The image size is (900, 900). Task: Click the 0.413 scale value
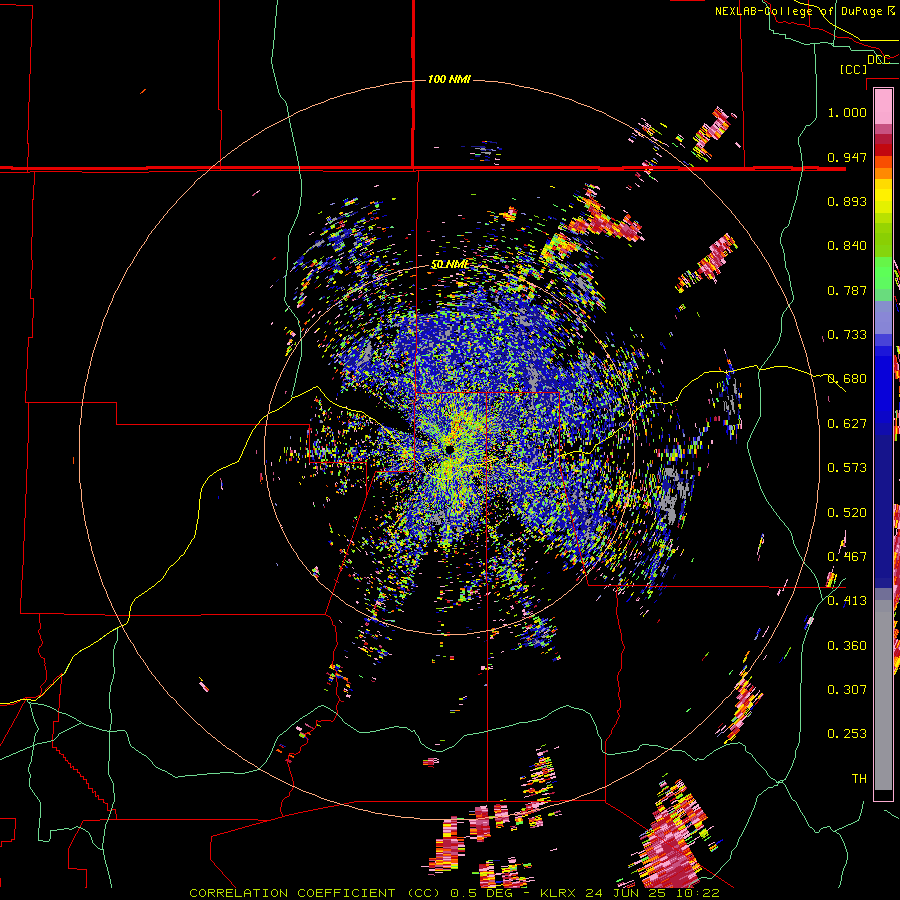(x=847, y=601)
